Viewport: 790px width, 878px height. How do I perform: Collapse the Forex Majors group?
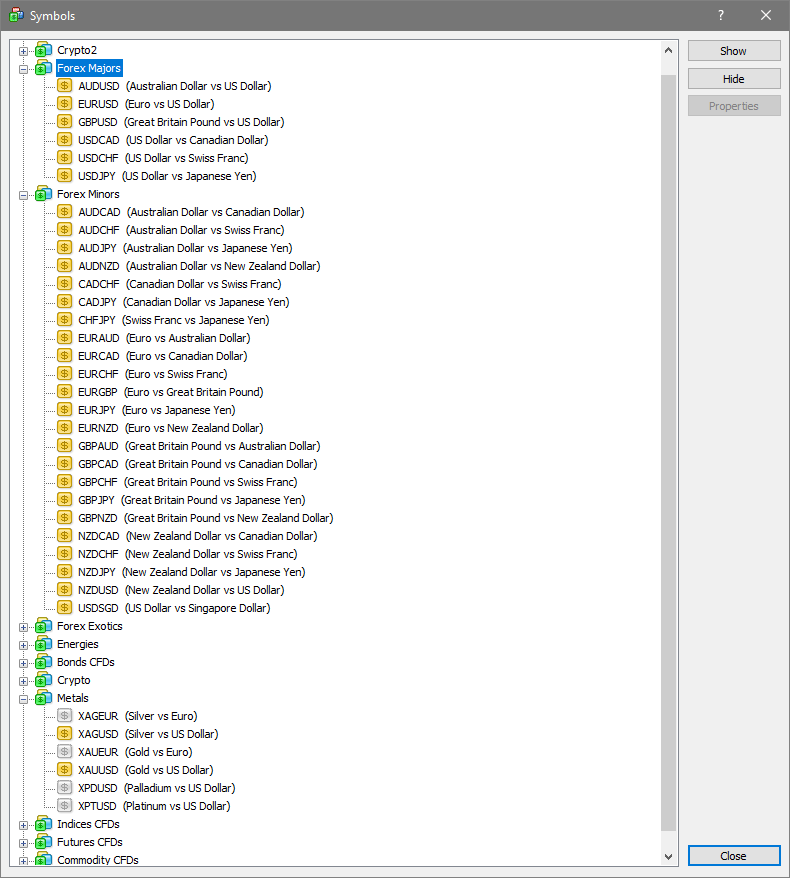[25, 69]
